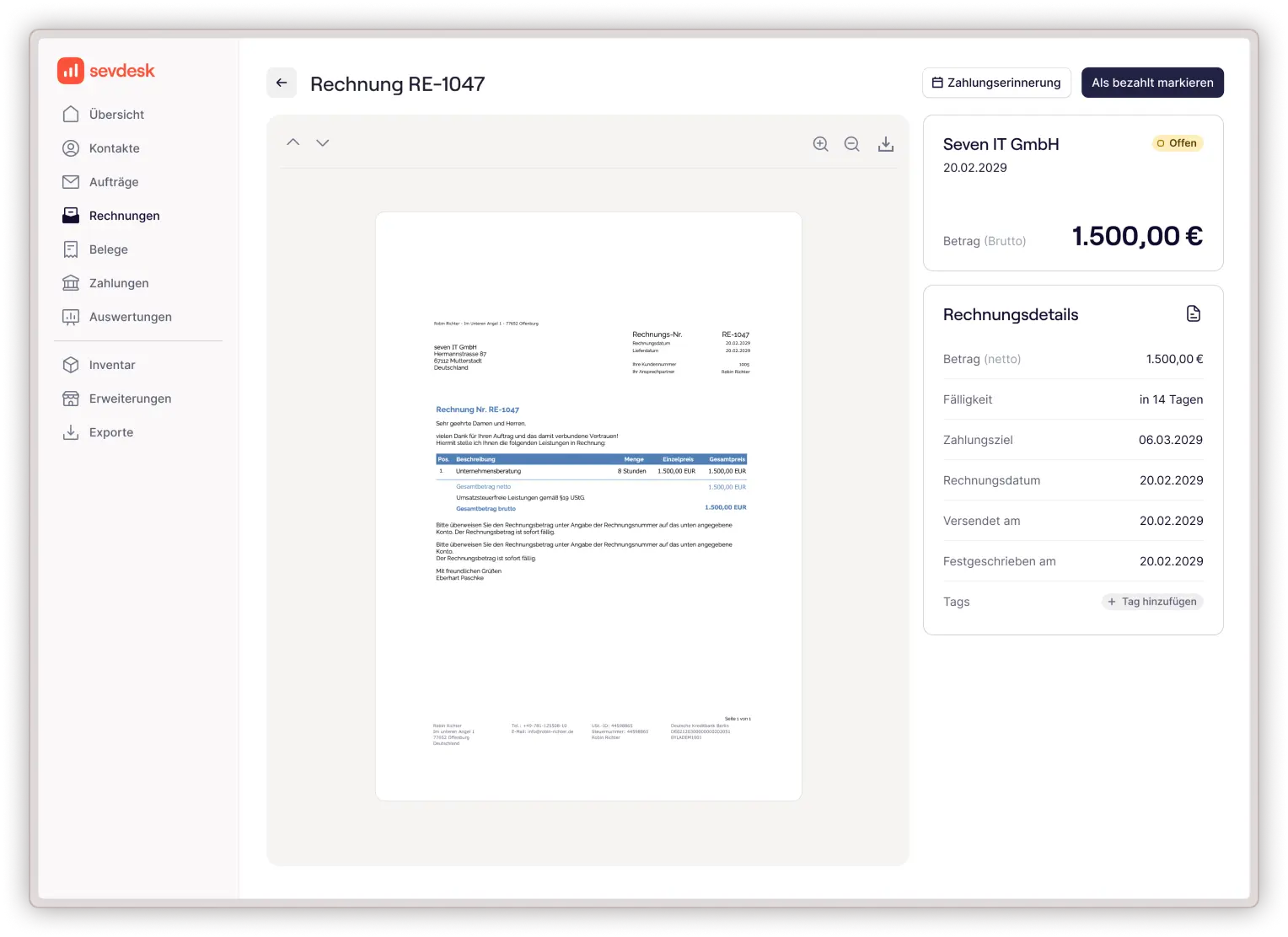Click the Rechnungsdatum row label
Viewport: 1288px width, 937px height.
(991, 480)
